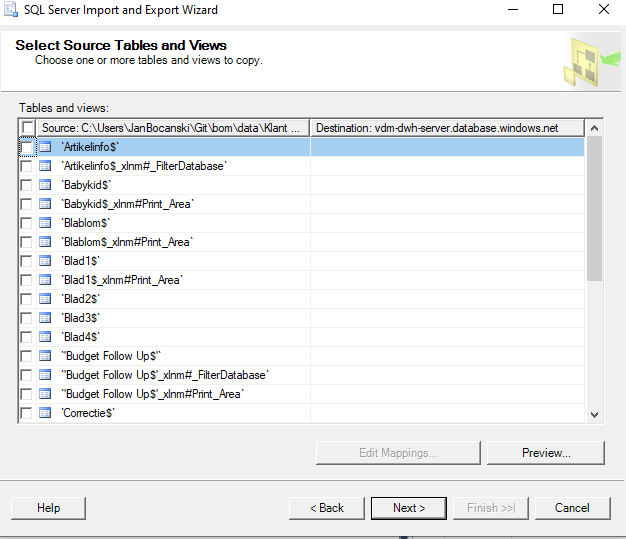Click table icon beside `Blablom$`
Viewport: 626px width, 539px height.
pos(45,223)
